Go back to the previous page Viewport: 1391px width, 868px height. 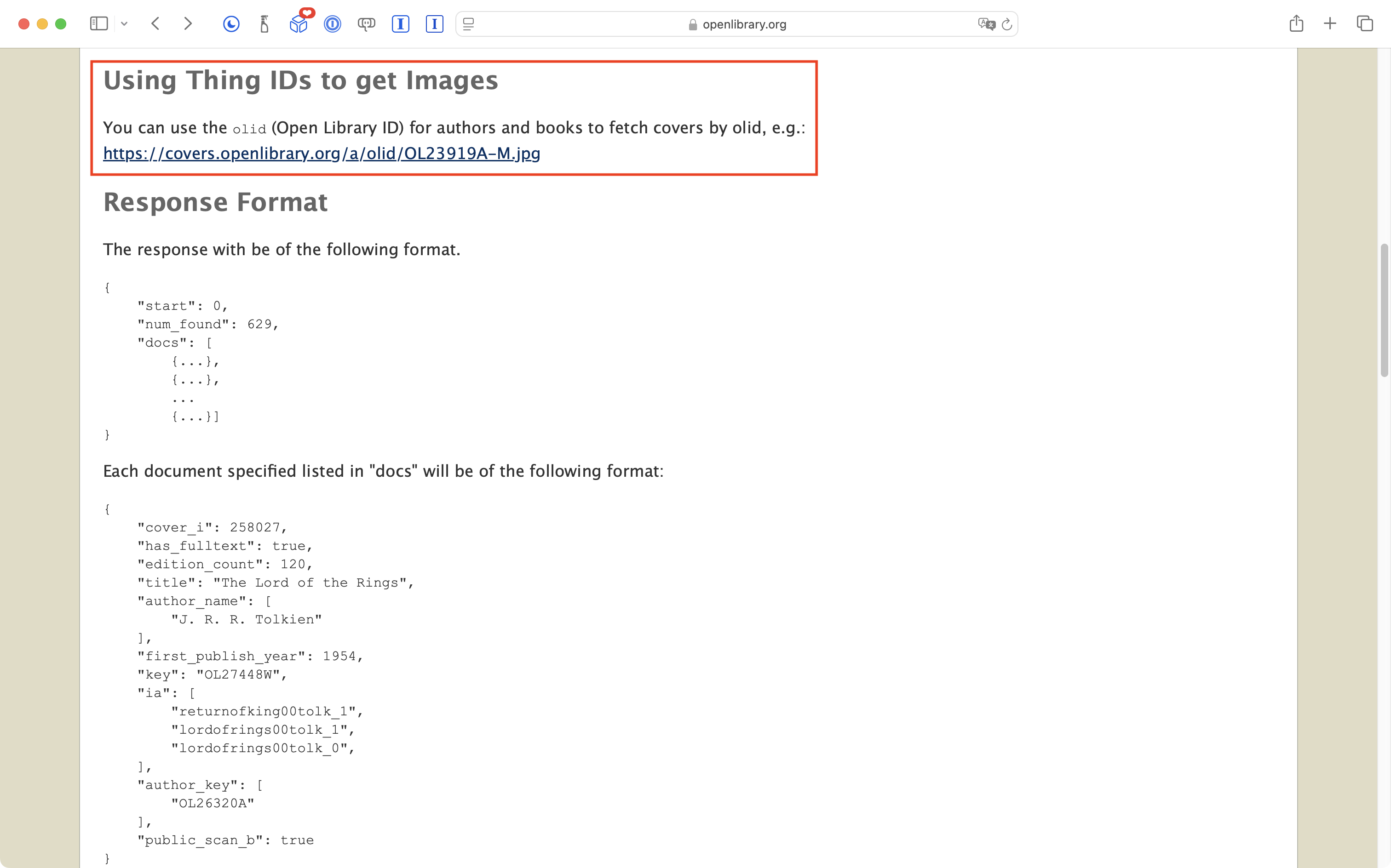[x=155, y=23]
